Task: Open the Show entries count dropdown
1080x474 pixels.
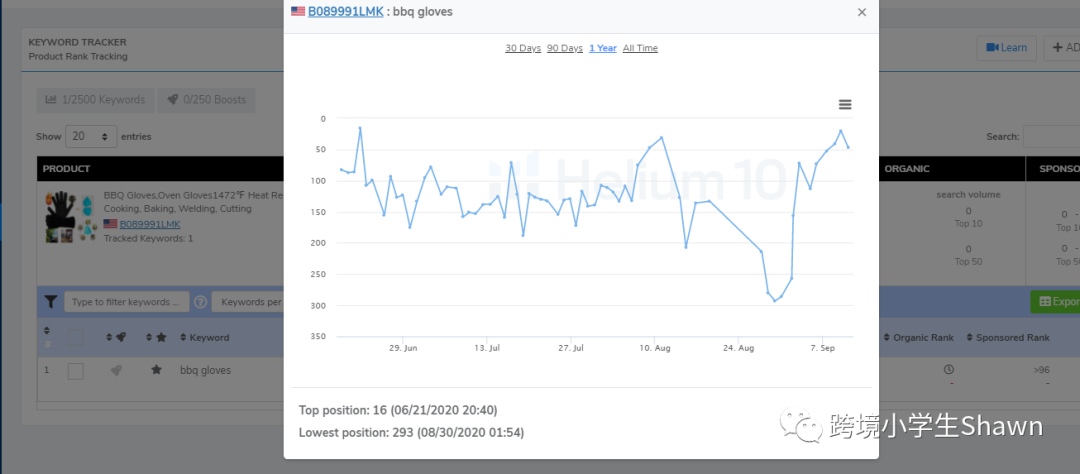Action: click(x=91, y=136)
